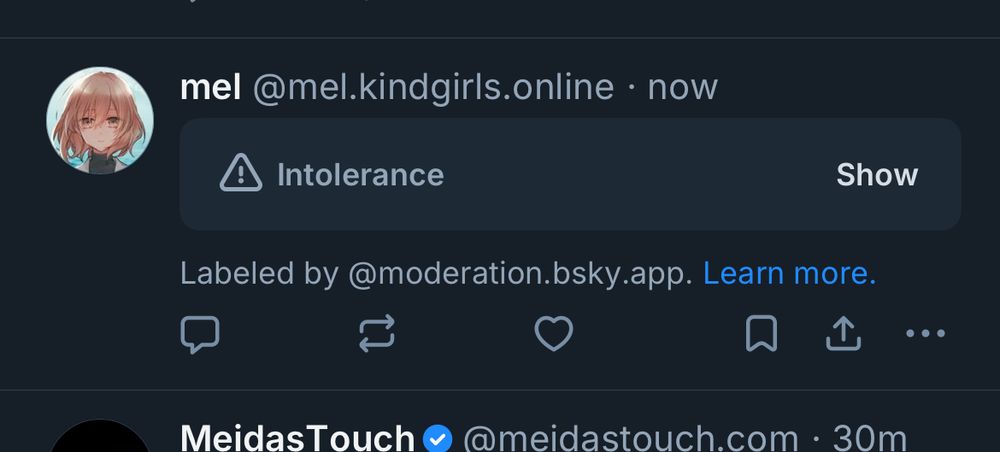This screenshot has height=452, width=1000.
Task: Click MeidasTouch's blue verified badge
Action: tap(438, 439)
